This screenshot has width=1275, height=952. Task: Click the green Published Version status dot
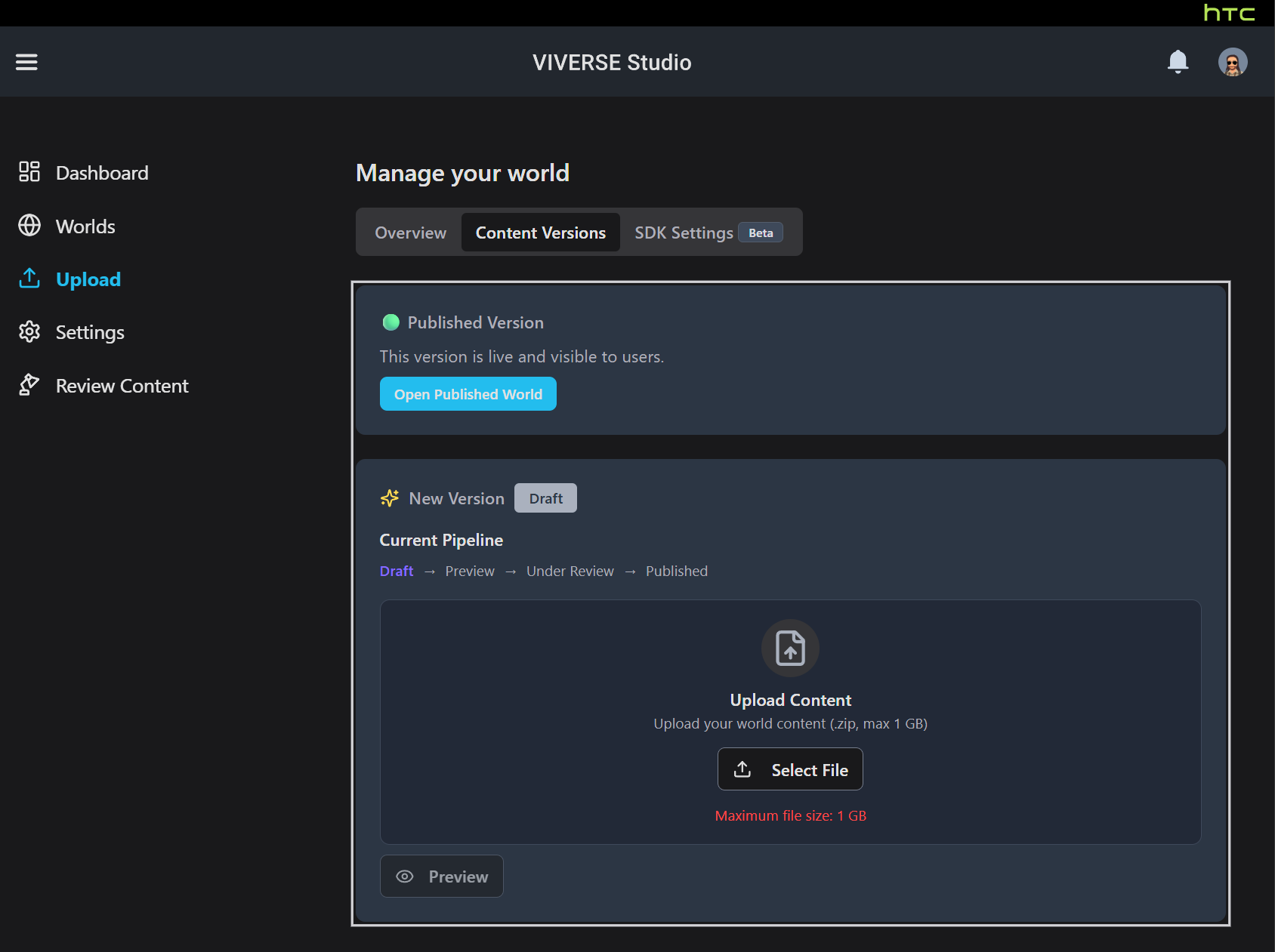(391, 322)
